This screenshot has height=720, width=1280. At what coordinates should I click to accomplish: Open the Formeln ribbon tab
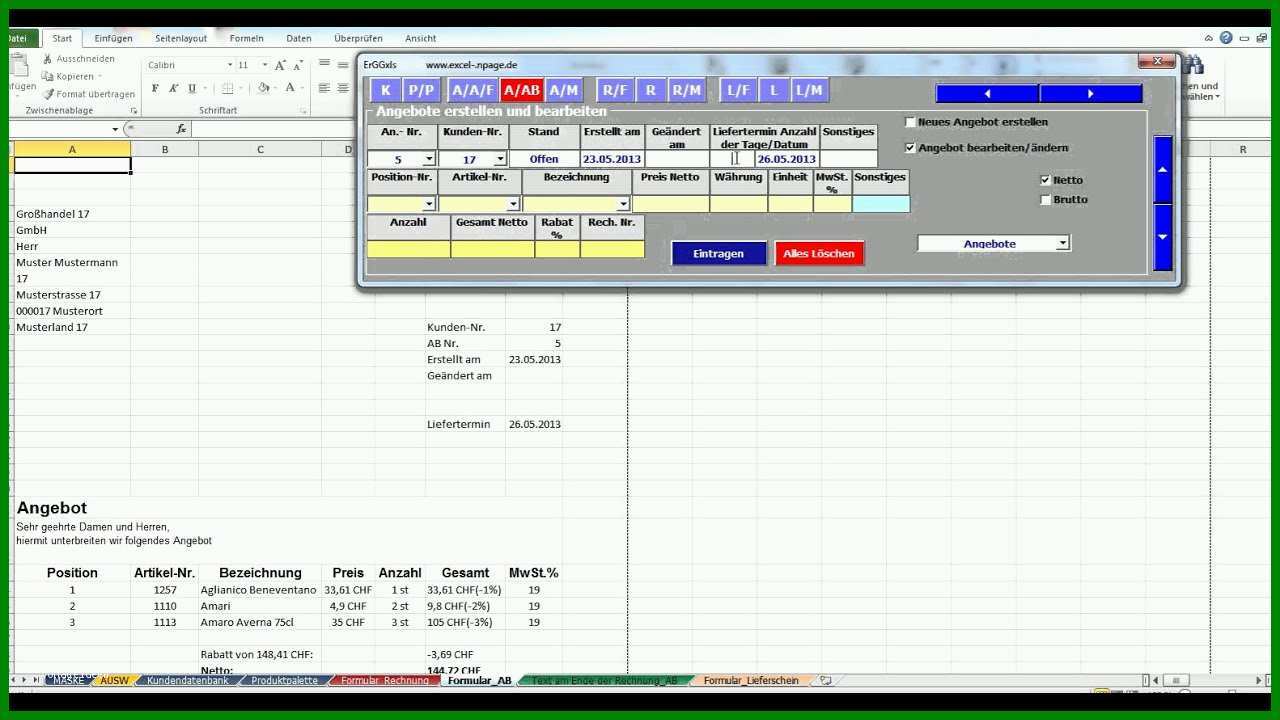[247, 38]
